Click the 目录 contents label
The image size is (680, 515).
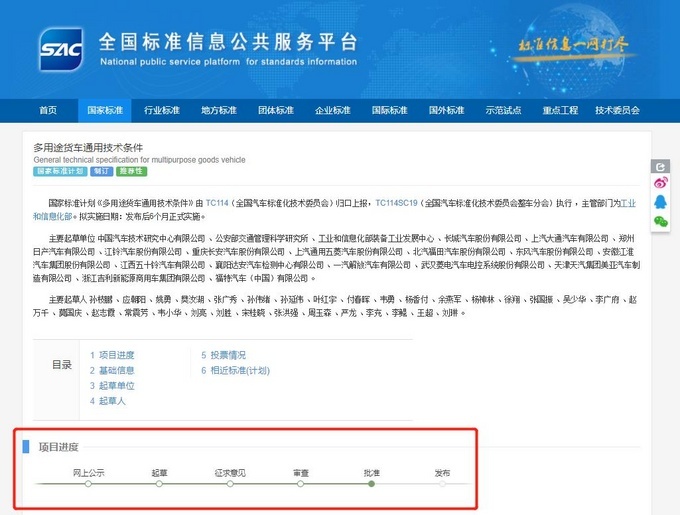coord(62,365)
